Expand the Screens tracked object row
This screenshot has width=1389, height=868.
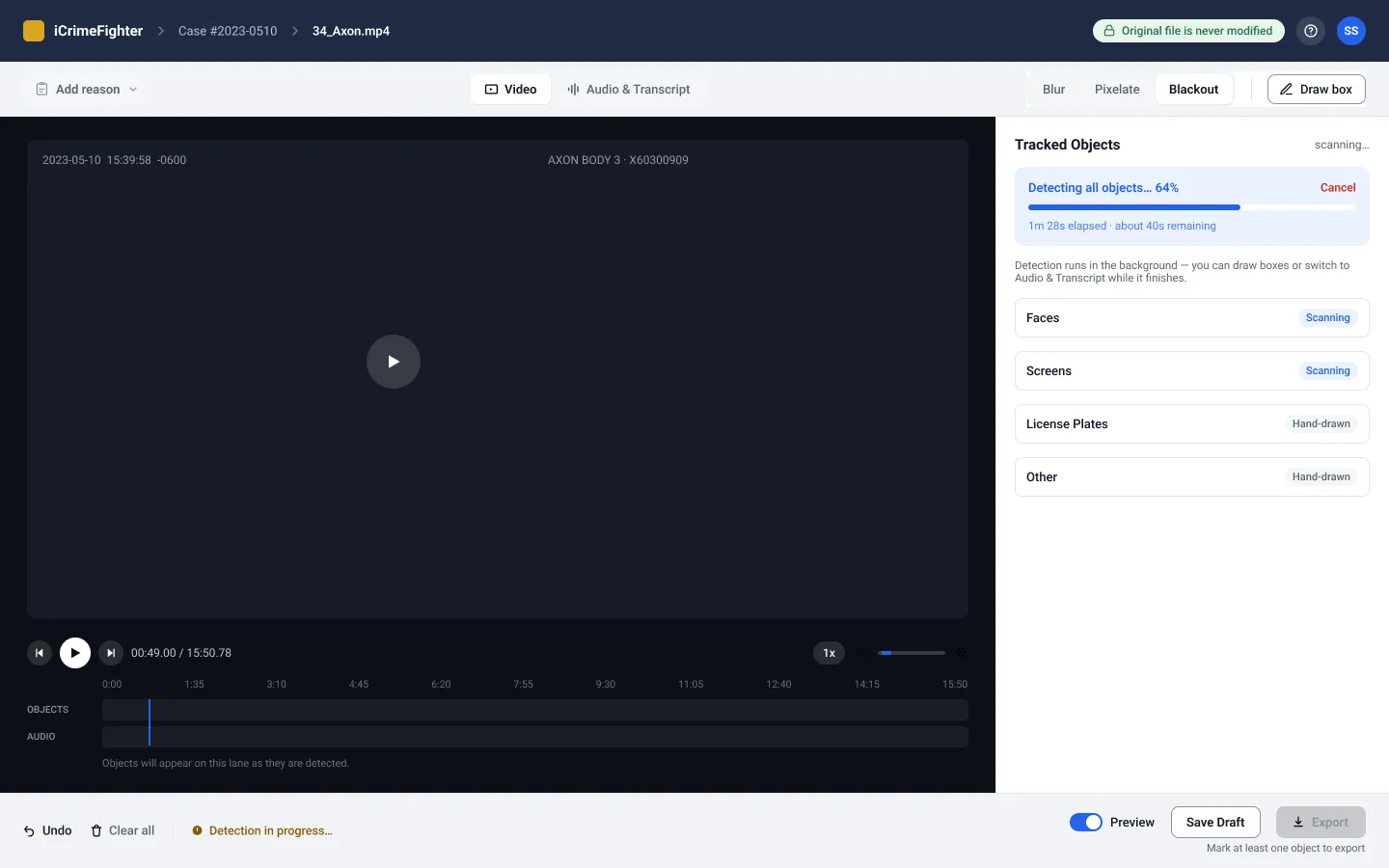point(1192,371)
